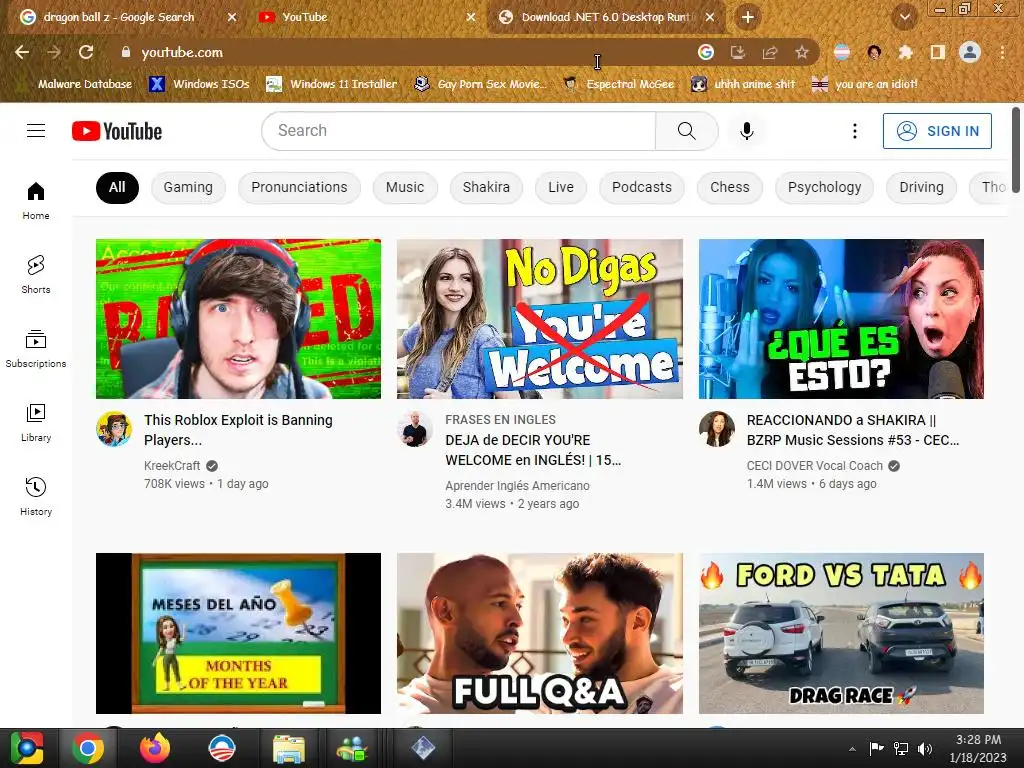
Task: Open History in the sidebar
Action: coord(36,496)
